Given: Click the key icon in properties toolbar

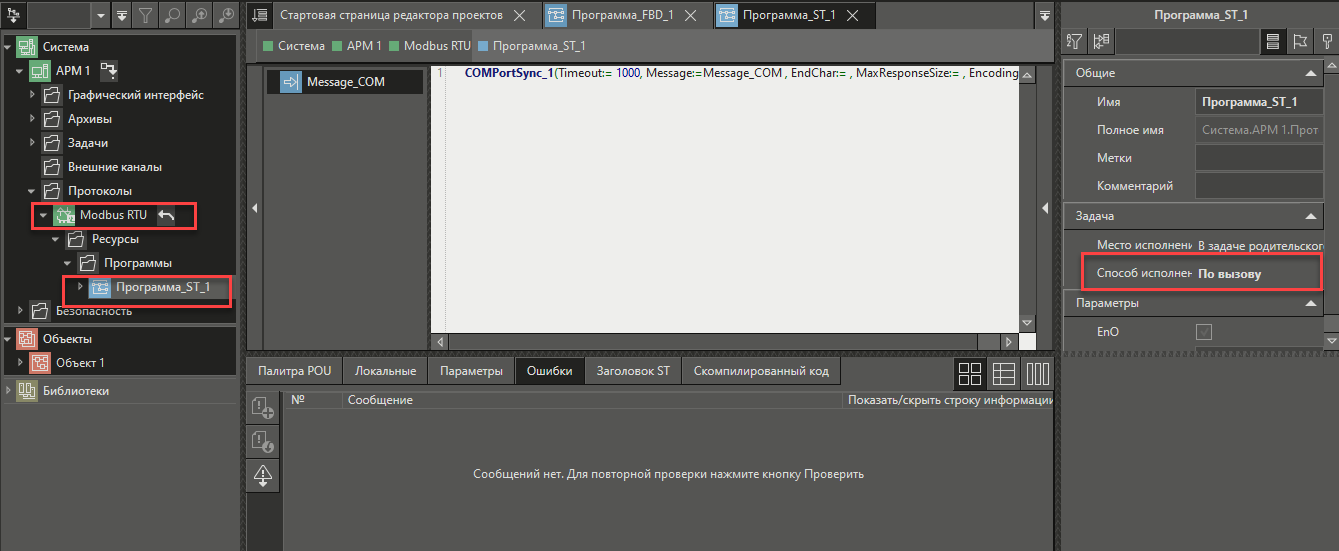Looking at the screenshot, I should (x=1325, y=41).
